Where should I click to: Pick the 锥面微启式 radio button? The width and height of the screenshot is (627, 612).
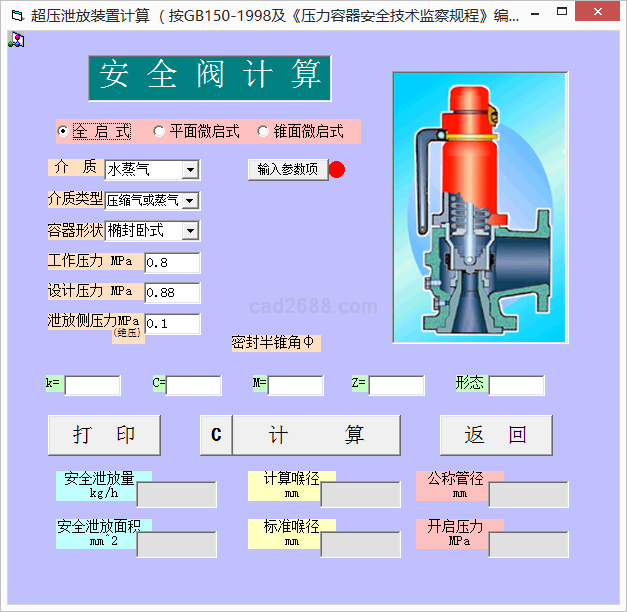(264, 131)
